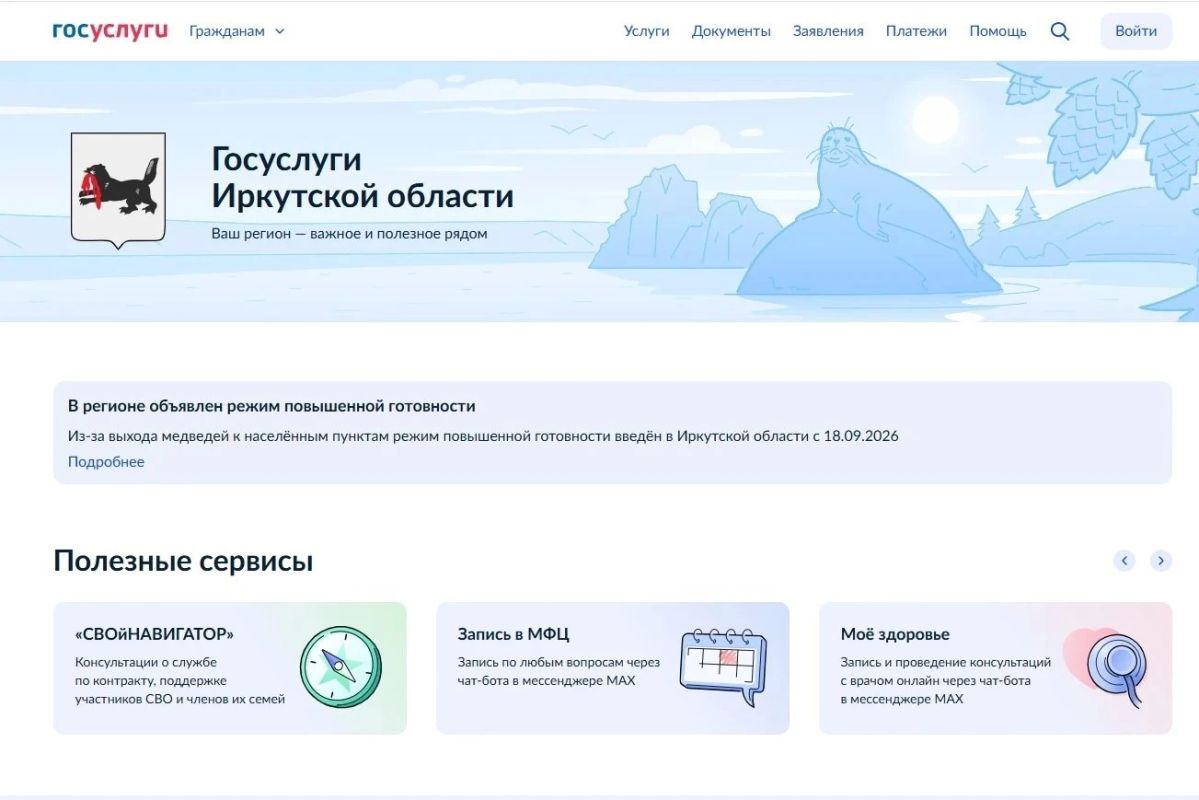
Task: Click alert title about режим повышенной готовности
Action: click(271, 406)
